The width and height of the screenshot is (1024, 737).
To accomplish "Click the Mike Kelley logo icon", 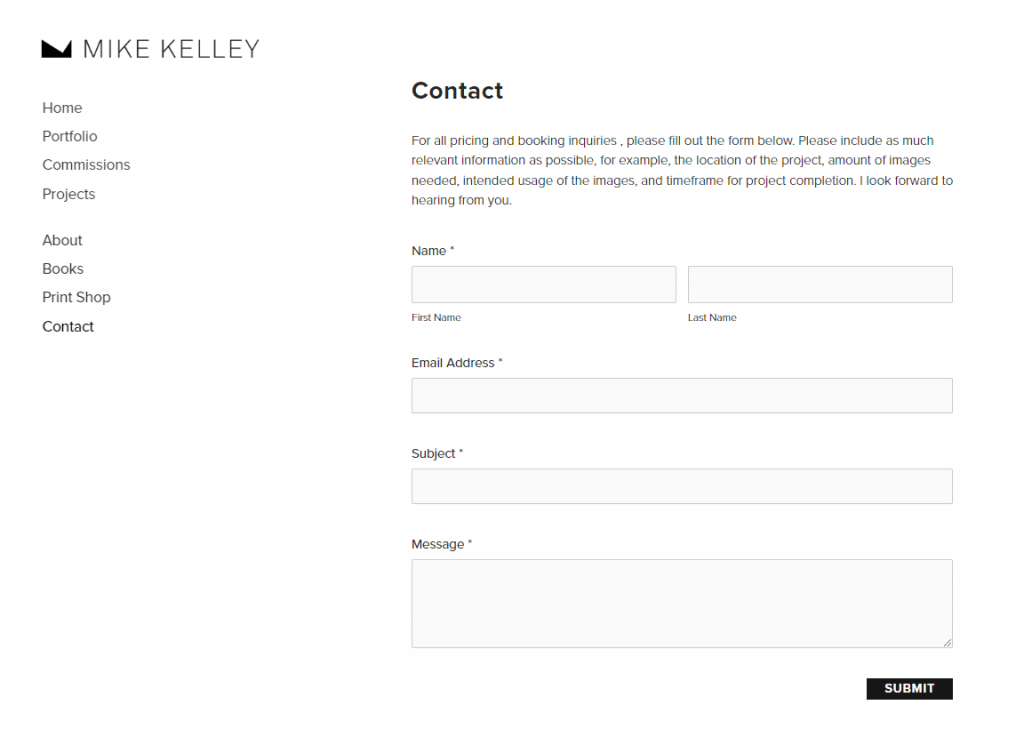I will (56, 48).
